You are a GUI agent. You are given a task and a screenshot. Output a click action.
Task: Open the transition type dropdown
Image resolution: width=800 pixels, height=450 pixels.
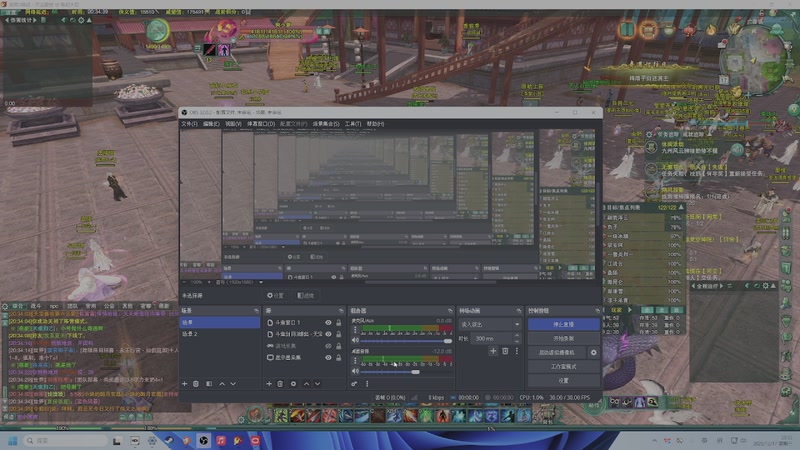(x=490, y=324)
